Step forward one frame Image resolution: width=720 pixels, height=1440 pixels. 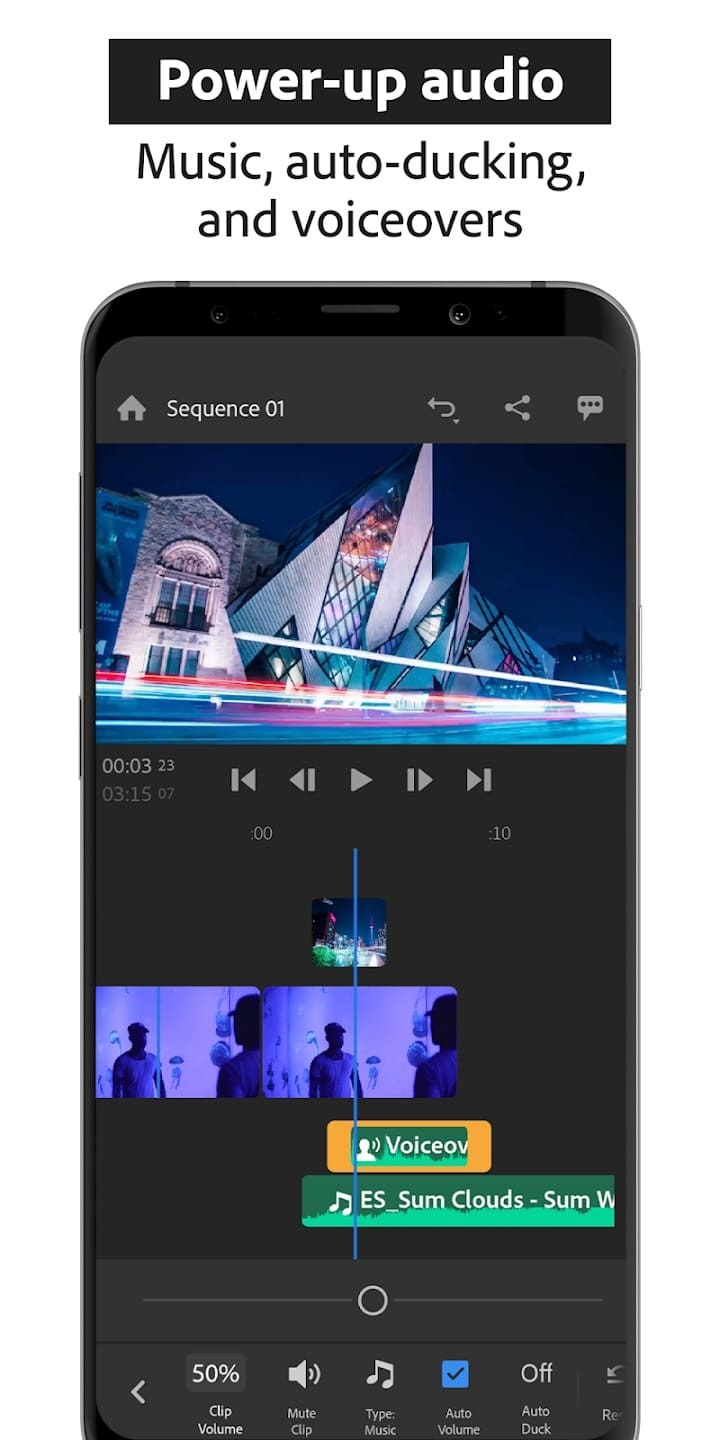419,780
